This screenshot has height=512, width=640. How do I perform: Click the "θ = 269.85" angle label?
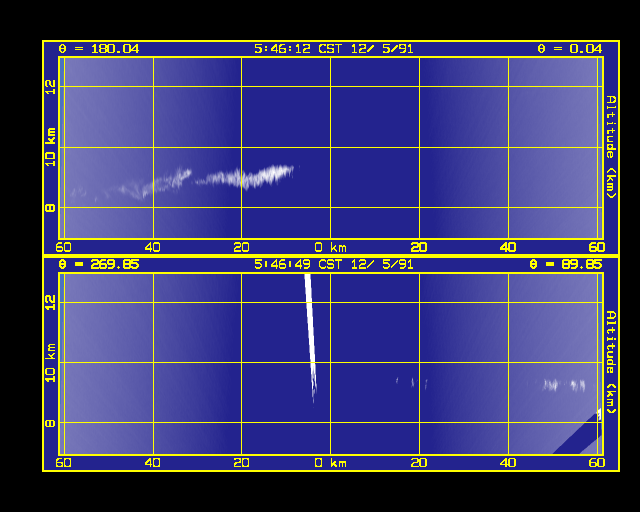(99, 265)
